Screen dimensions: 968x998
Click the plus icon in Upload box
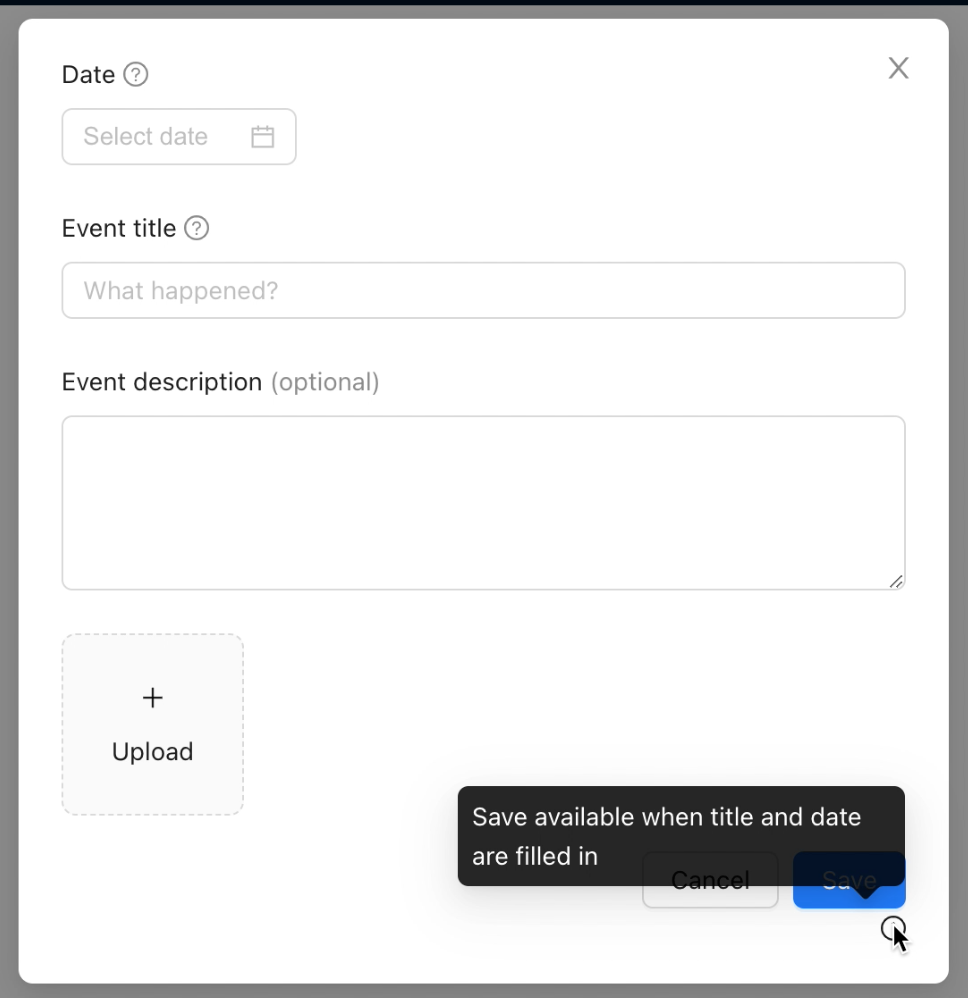pos(152,698)
